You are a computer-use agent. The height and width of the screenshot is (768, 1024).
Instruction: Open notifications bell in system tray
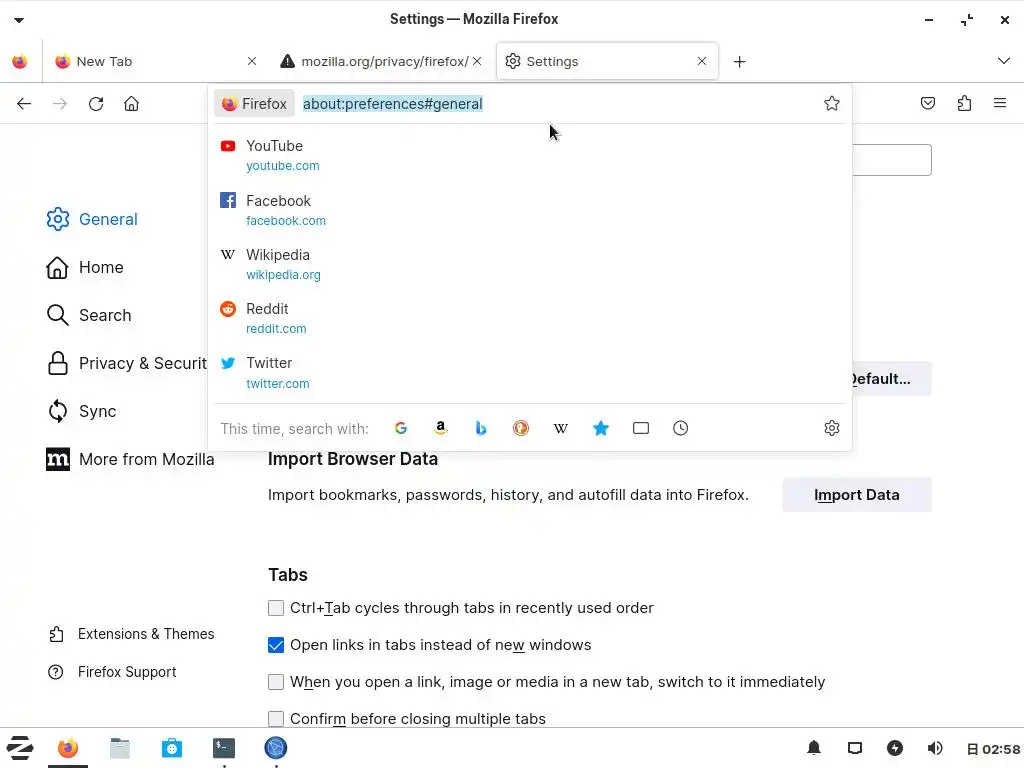tap(814, 748)
